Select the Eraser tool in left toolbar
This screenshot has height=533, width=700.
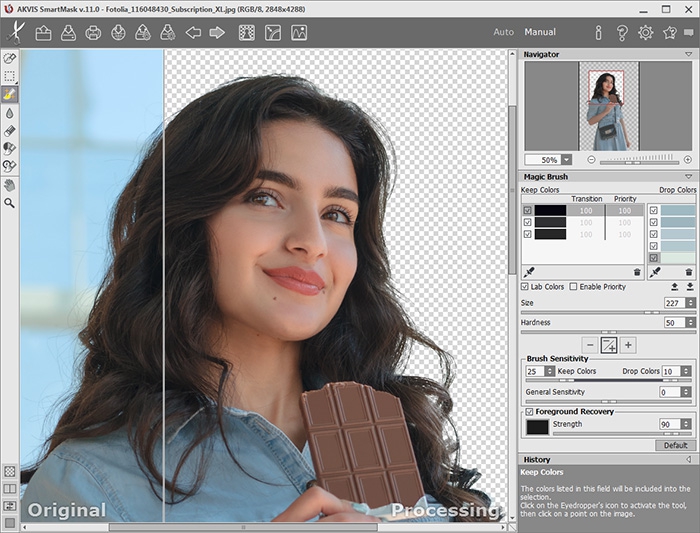10,130
